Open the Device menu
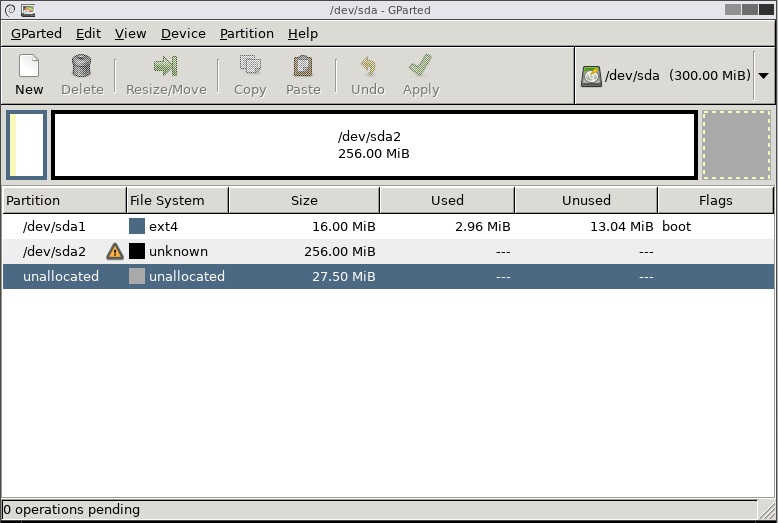Viewport: 778px width, 523px height. point(183,34)
